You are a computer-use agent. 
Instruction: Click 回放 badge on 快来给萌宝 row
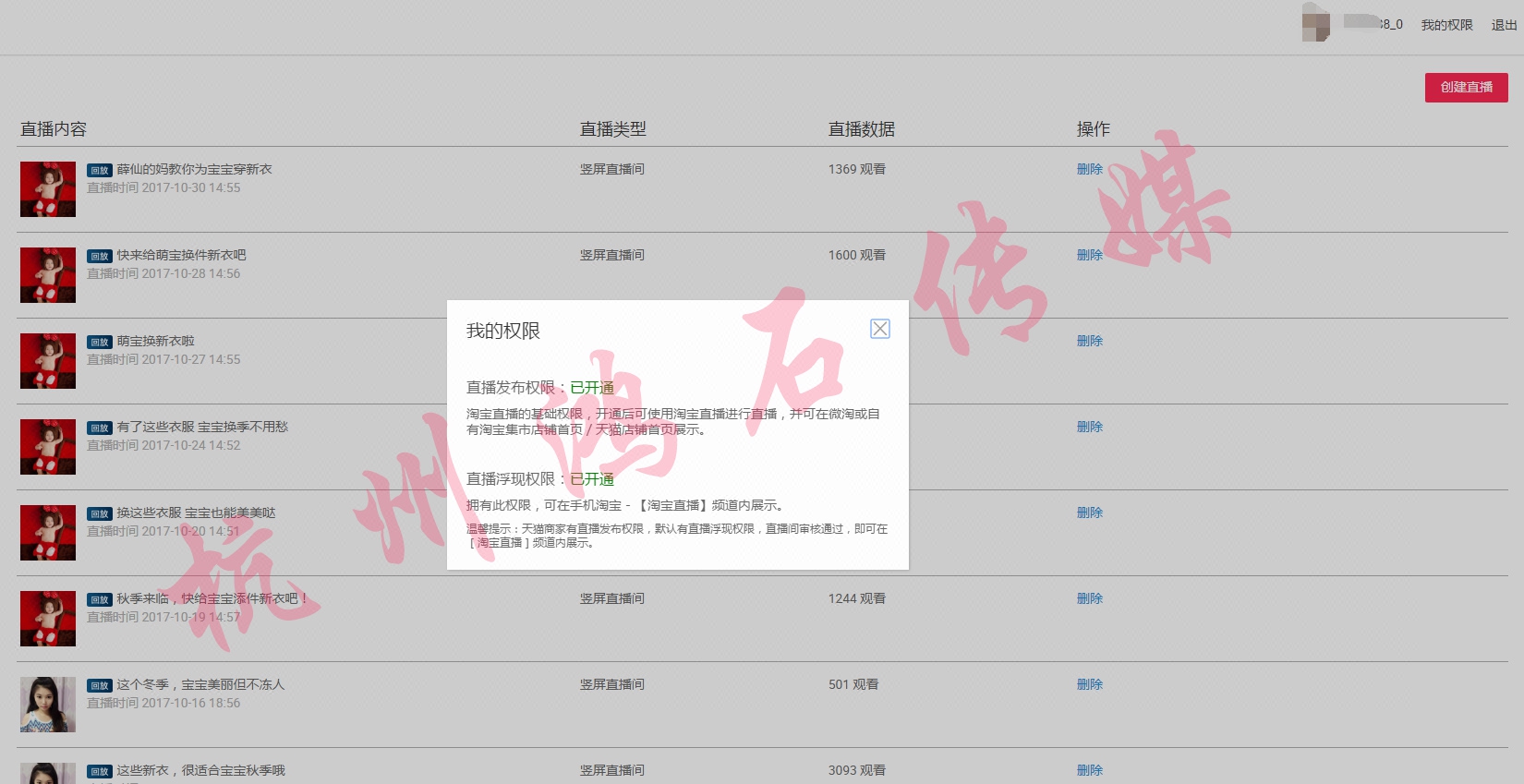(x=100, y=256)
